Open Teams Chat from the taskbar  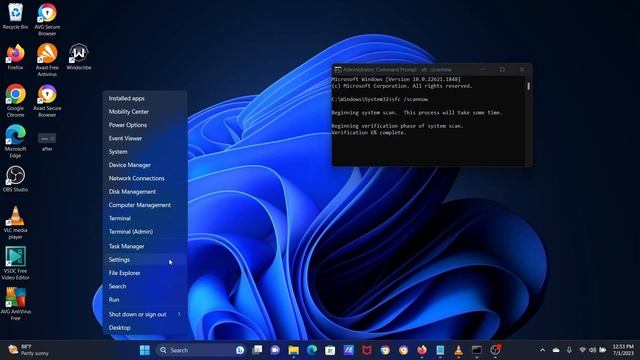pos(275,350)
